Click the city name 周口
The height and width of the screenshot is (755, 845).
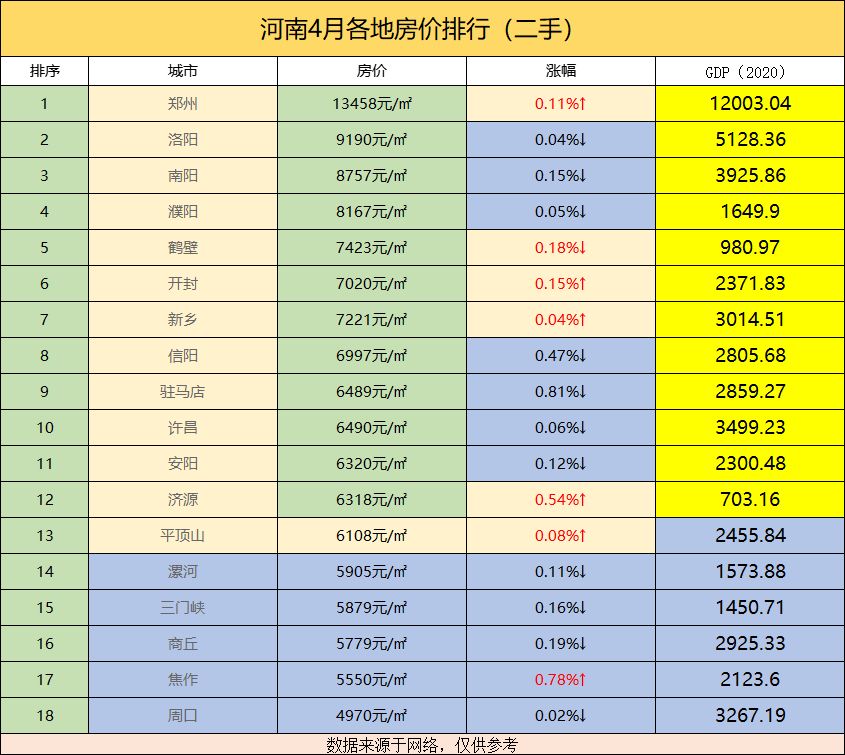coord(183,715)
